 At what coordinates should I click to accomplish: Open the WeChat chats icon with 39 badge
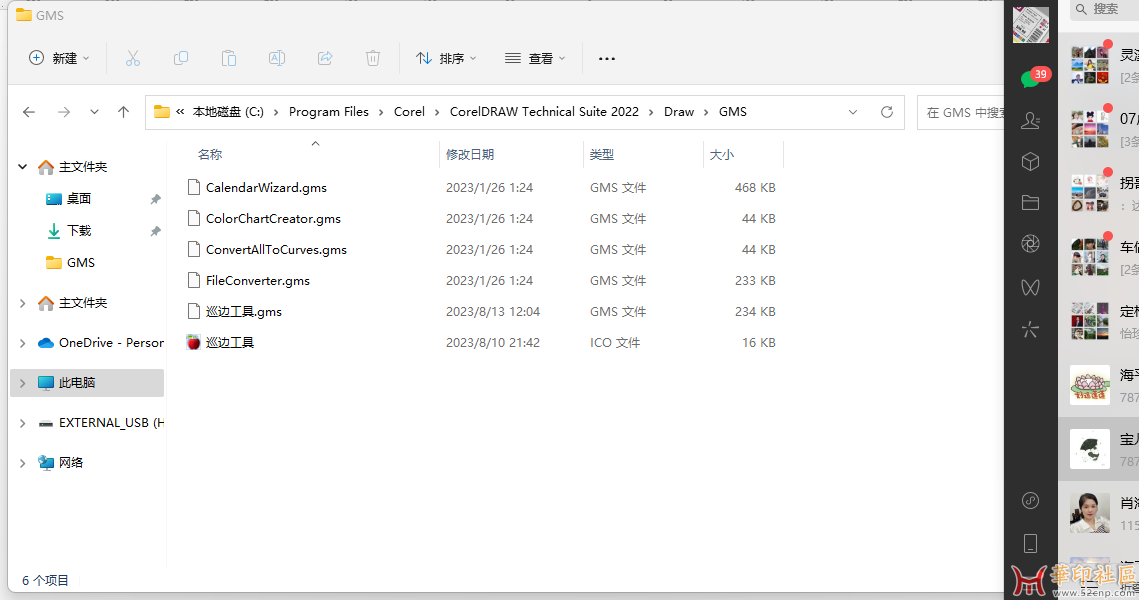[x=1031, y=78]
